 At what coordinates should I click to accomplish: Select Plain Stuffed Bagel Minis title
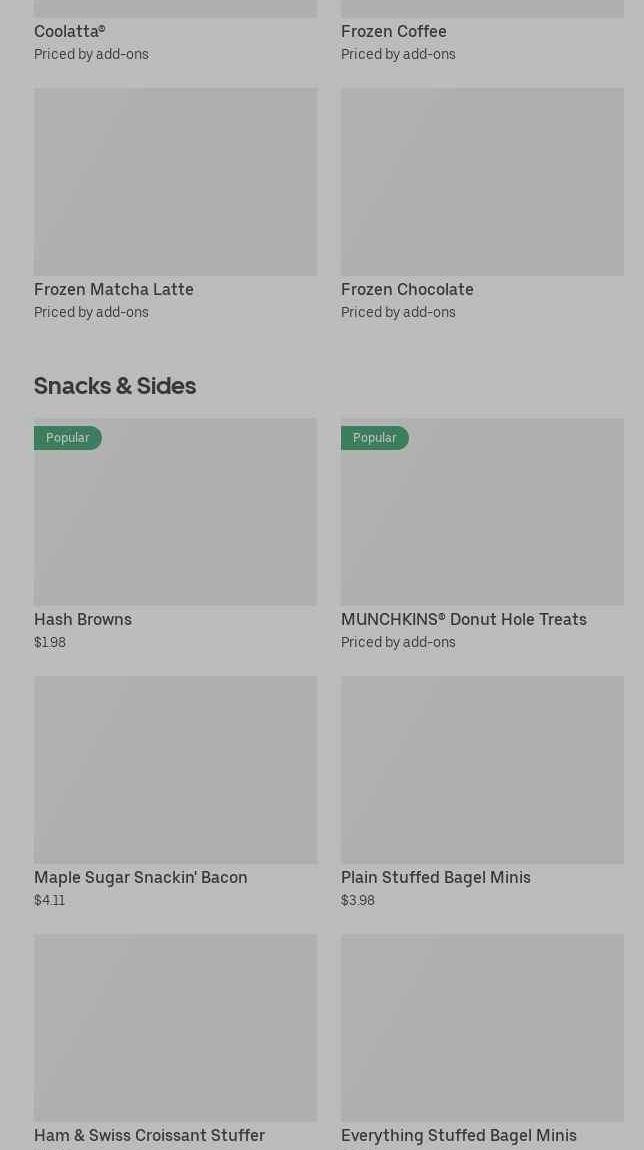pos(436,878)
